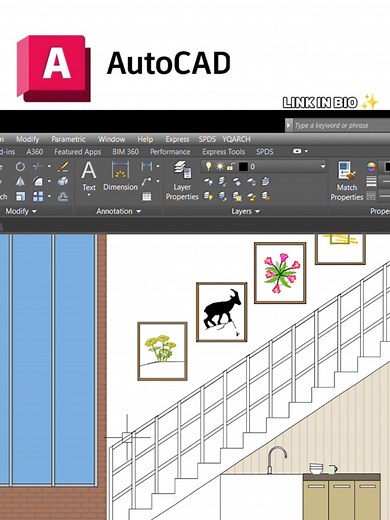The height and width of the screenshot is (520, 390).
Task: Open the Leader tool dropdown arrow
Action: pos(158,181)
